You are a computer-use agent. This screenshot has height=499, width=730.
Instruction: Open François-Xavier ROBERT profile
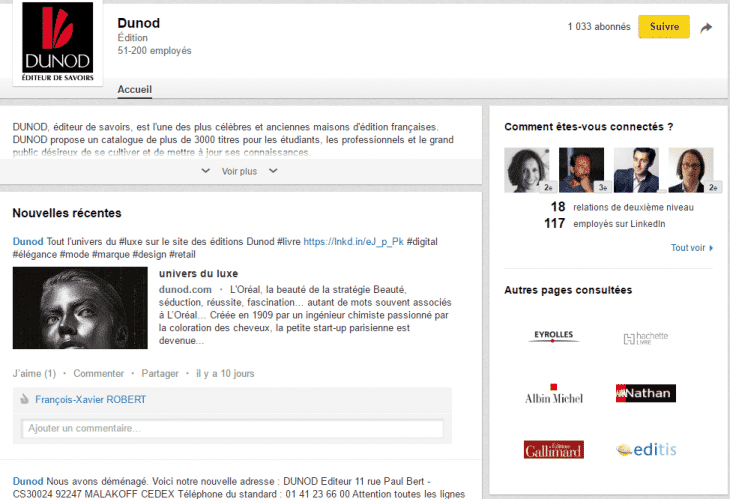[x=90, y=399]
